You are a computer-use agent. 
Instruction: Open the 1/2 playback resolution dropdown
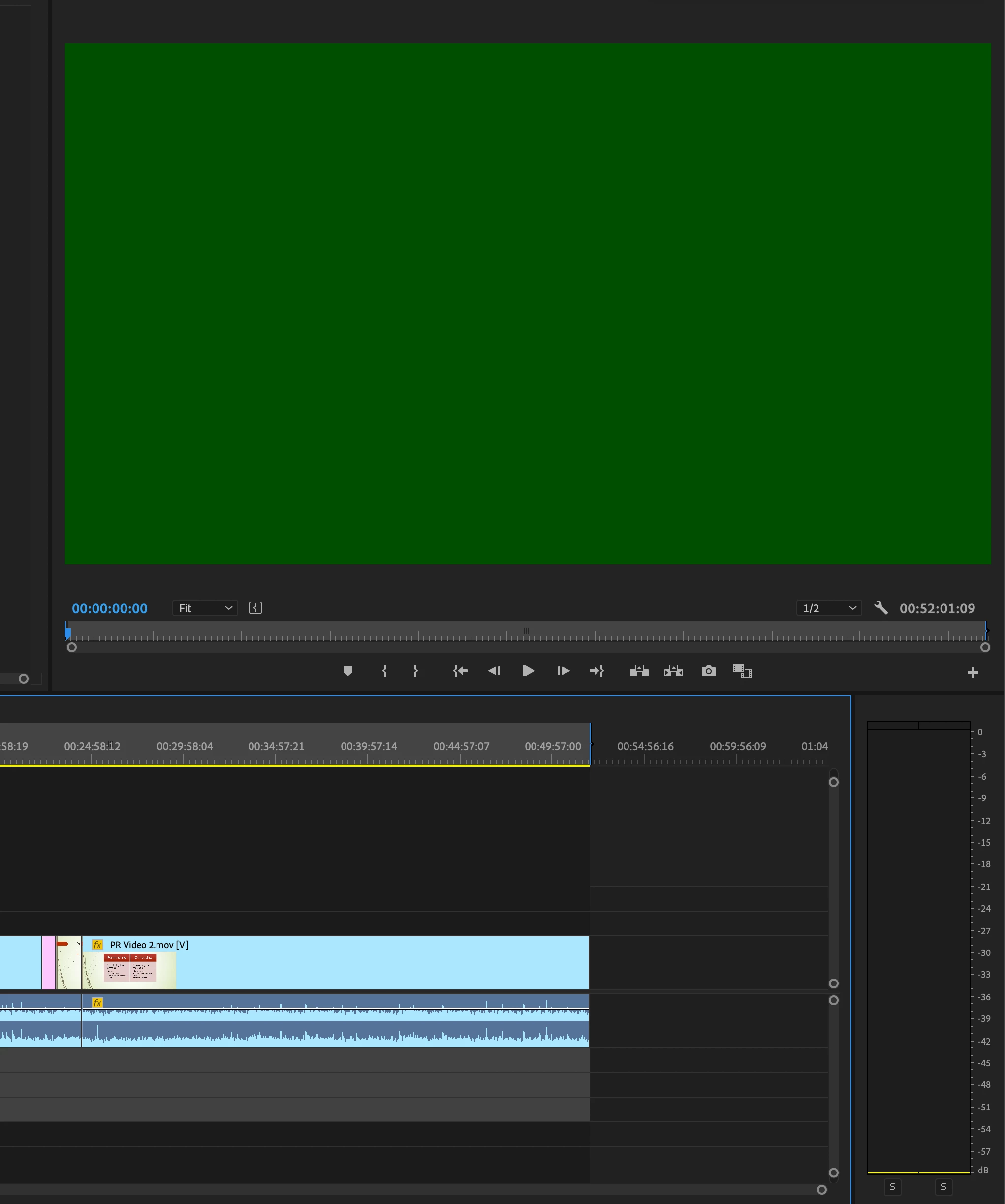pyautogui.click(x=828, y=608)
